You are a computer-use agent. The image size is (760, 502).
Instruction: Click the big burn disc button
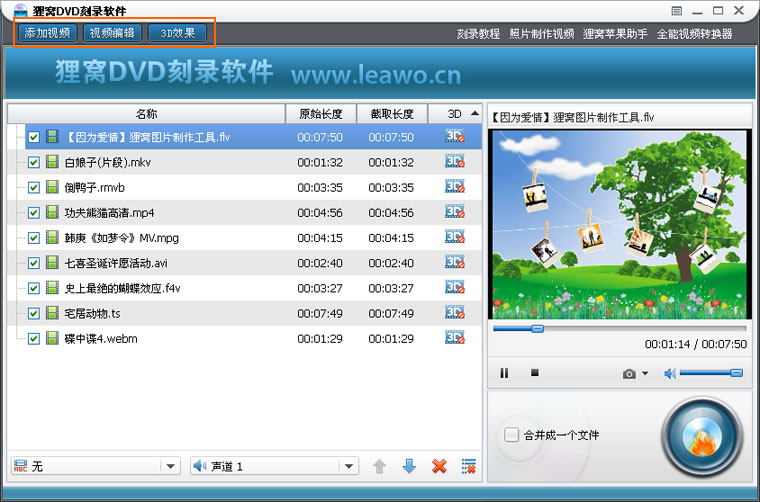coord(702,437)
